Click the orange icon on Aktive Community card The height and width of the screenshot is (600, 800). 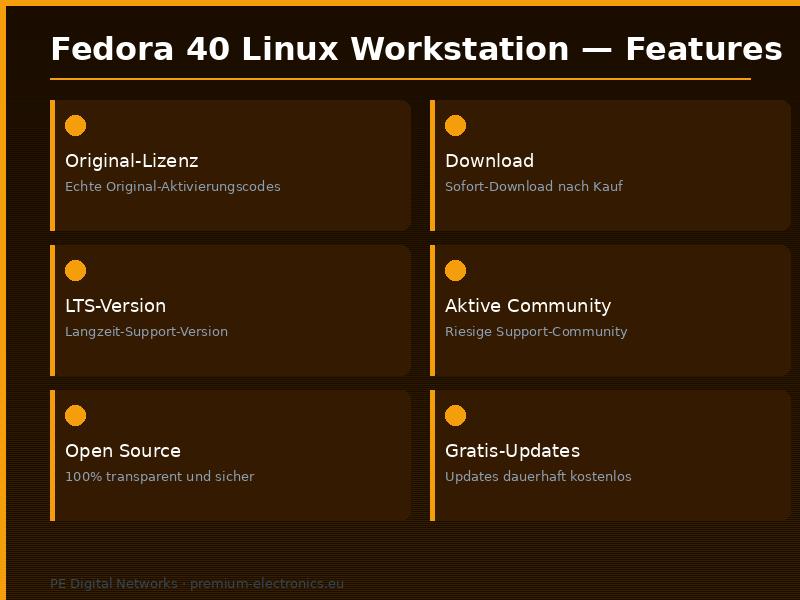[455, 270]
